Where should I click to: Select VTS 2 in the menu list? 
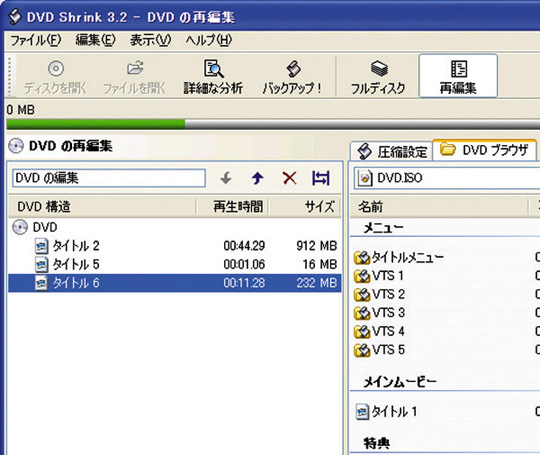coord(388,294)
